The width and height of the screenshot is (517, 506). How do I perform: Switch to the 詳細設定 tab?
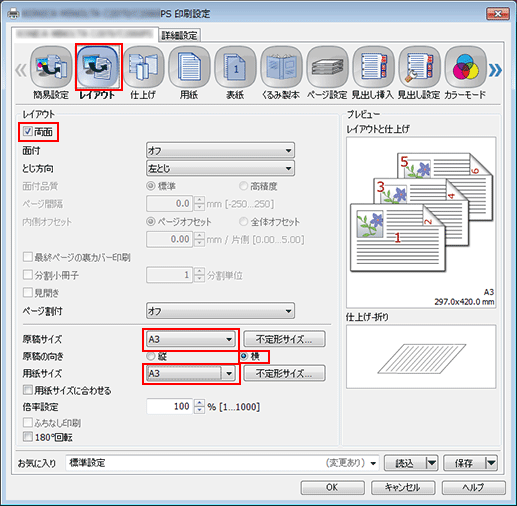(179, 35)
